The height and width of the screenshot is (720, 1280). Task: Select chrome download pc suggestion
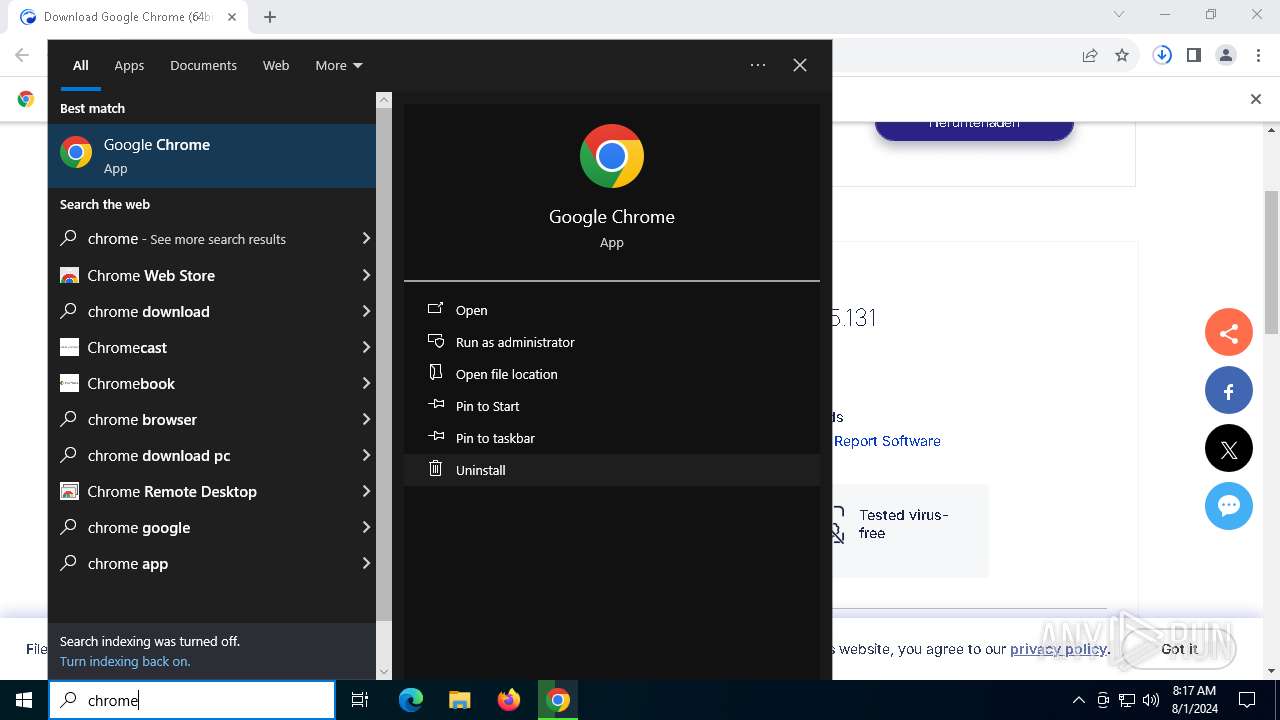[x=212, y=455]
